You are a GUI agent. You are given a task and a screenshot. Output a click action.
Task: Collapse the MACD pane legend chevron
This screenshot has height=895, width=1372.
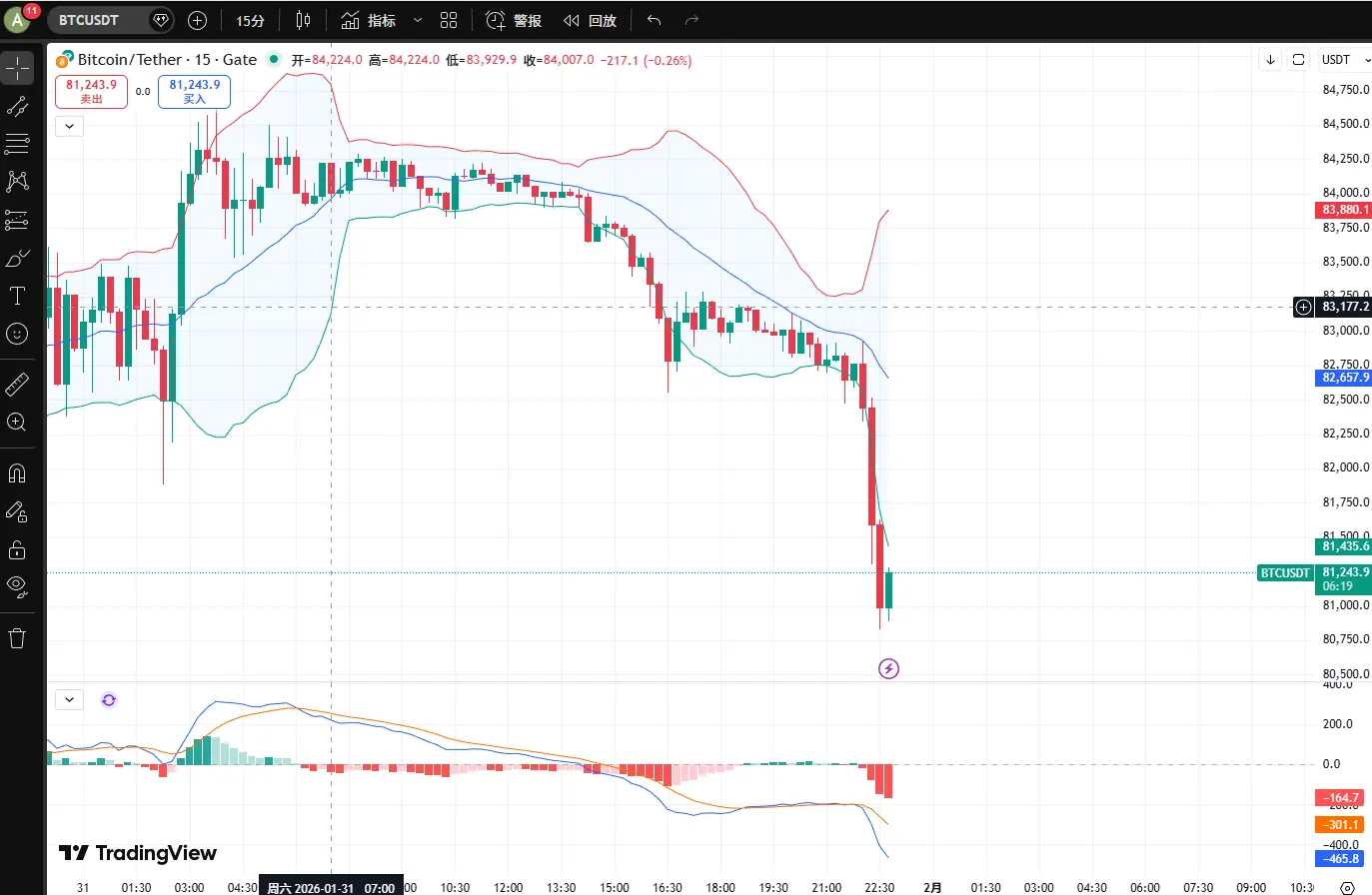click(69, 699)
